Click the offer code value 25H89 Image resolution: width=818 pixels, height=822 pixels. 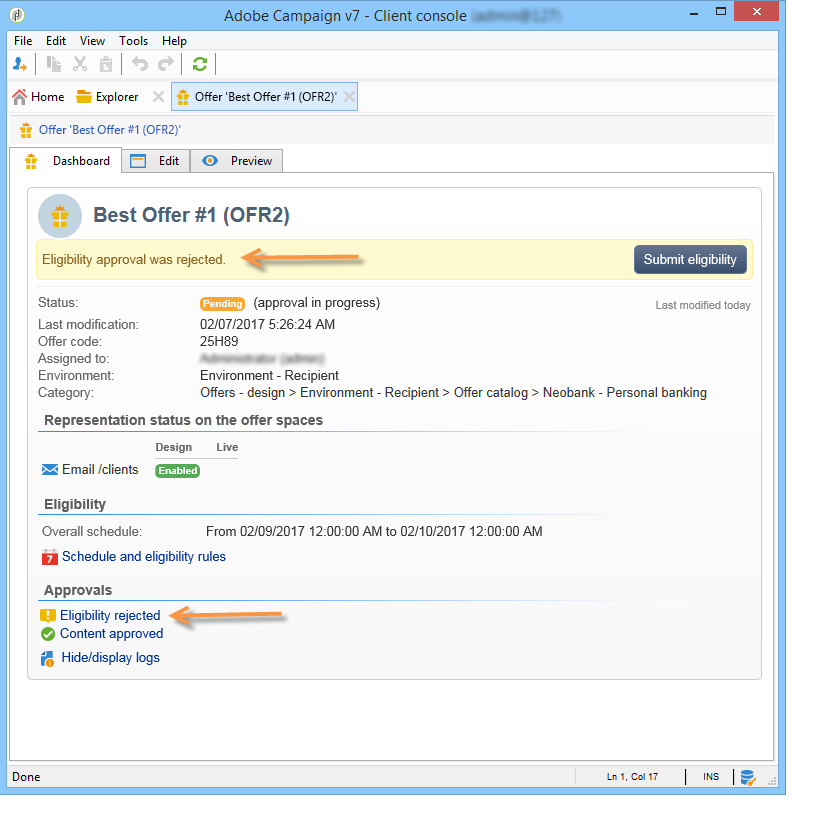[x=219, y=342]
